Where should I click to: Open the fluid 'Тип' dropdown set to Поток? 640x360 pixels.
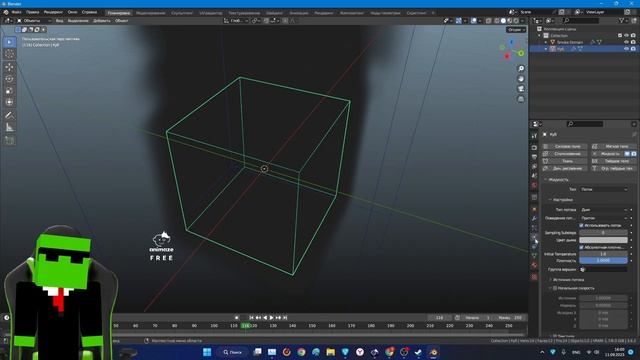(x=604, y=189)
